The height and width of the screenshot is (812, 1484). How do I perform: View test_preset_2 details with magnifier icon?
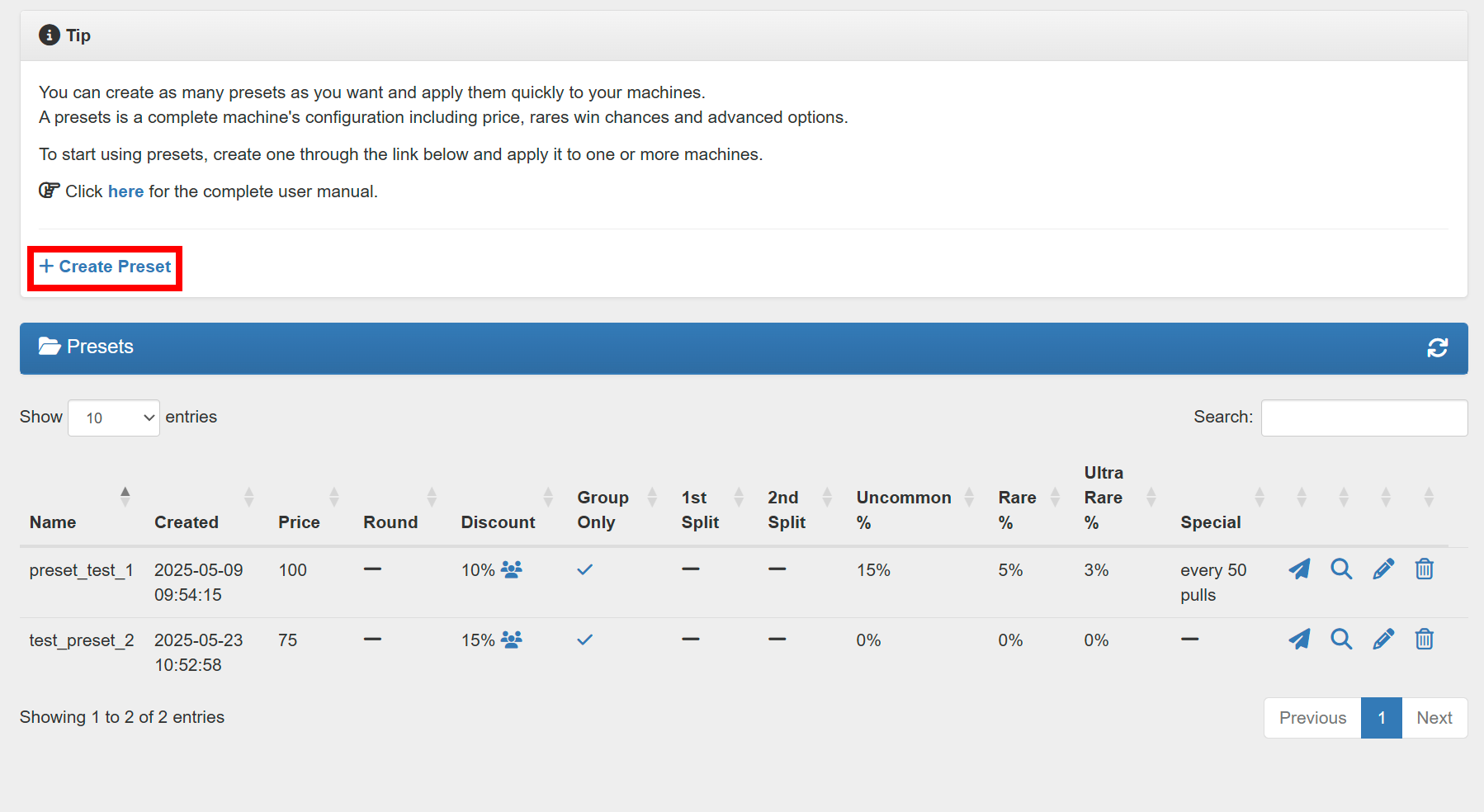point(1341,640)
